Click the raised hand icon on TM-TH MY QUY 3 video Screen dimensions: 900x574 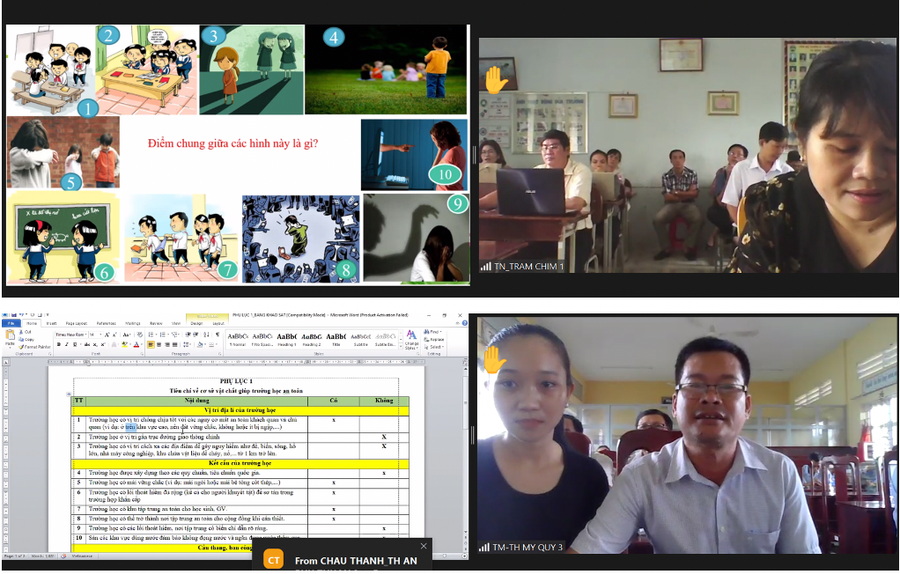pos(494,359)
